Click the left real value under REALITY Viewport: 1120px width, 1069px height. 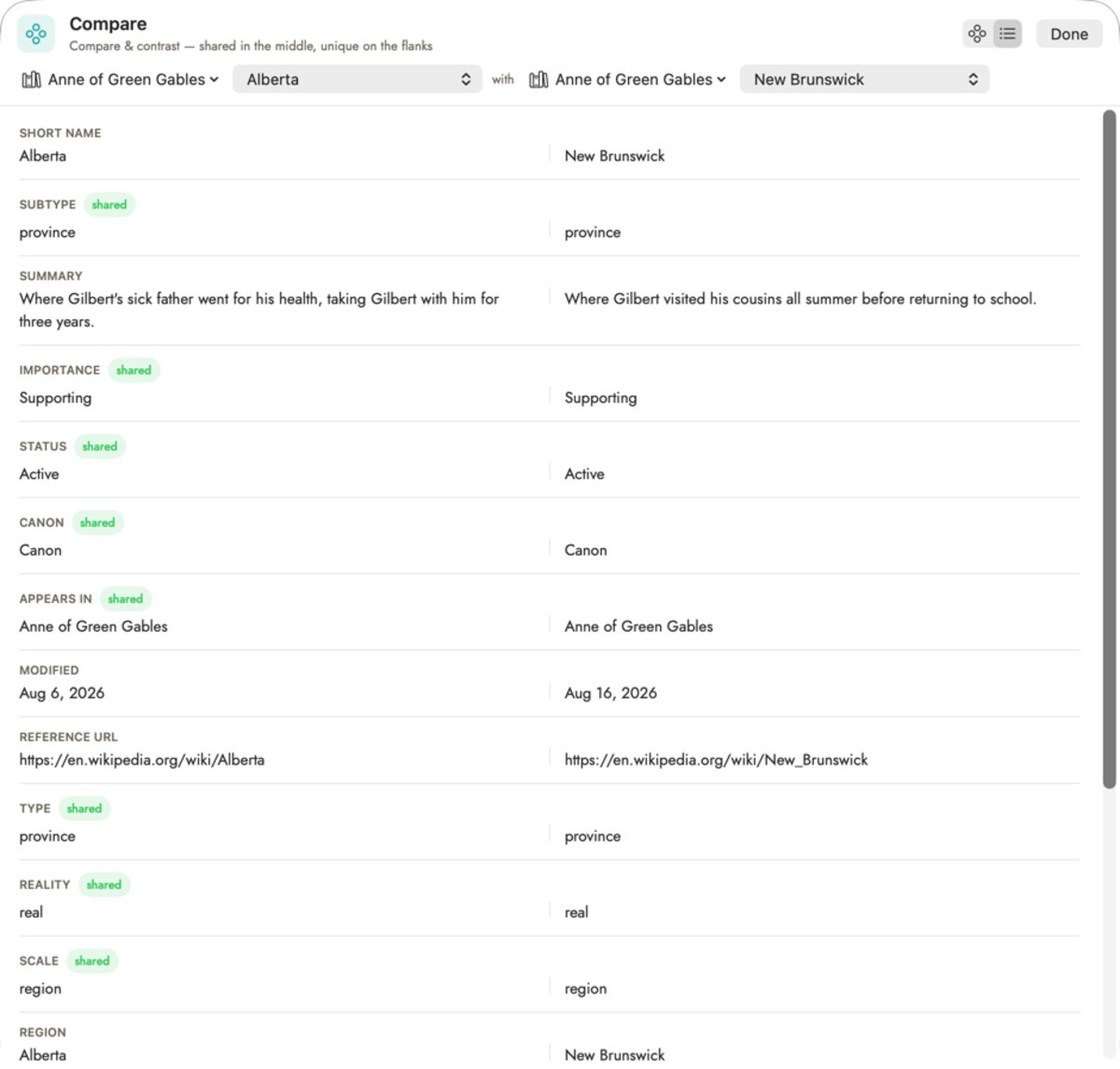31,912
